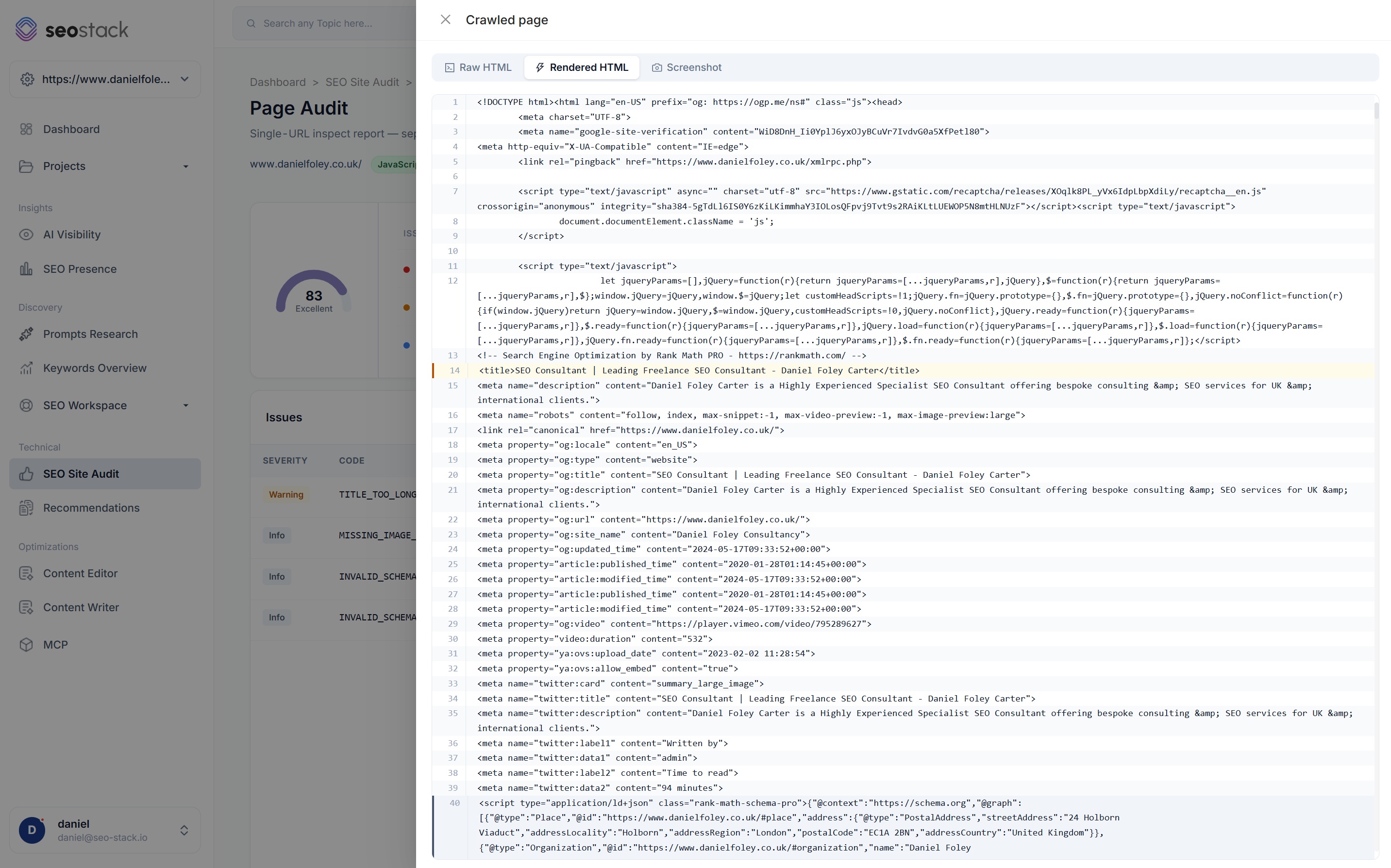Expand the site URL selector chevron

tap(185, 79)
